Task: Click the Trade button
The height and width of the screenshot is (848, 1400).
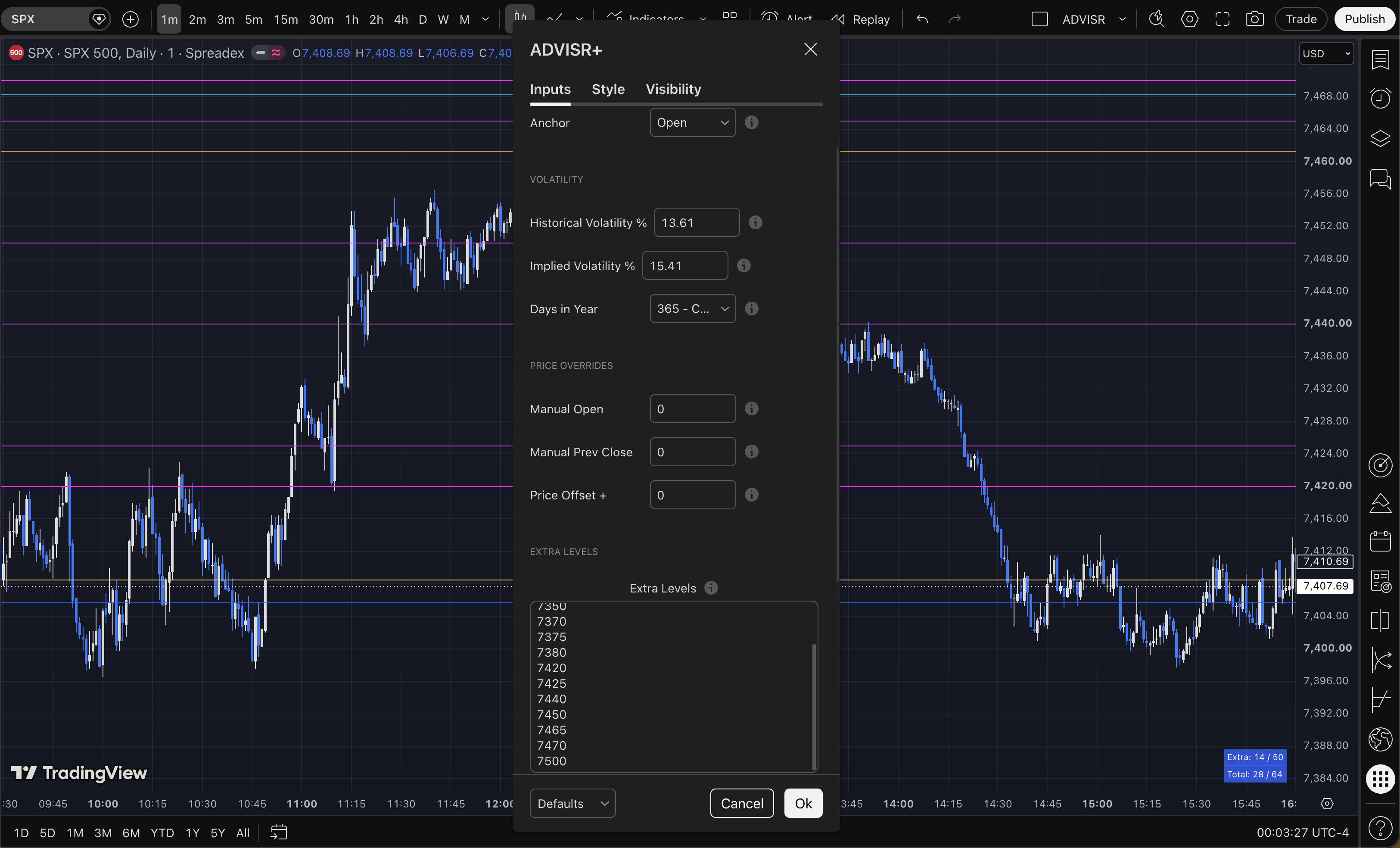Action: (1300, 19)
